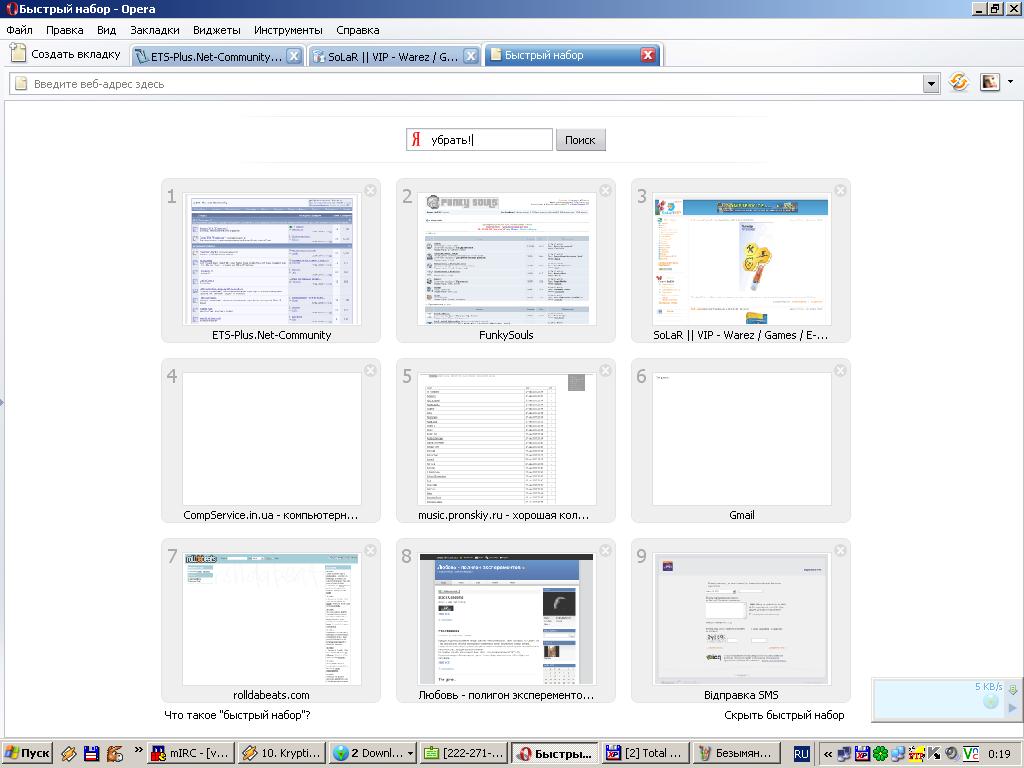Expand the Downloads taskbar group dropdown
Screen dimensions: 1024x768
[x=410, y=753]
